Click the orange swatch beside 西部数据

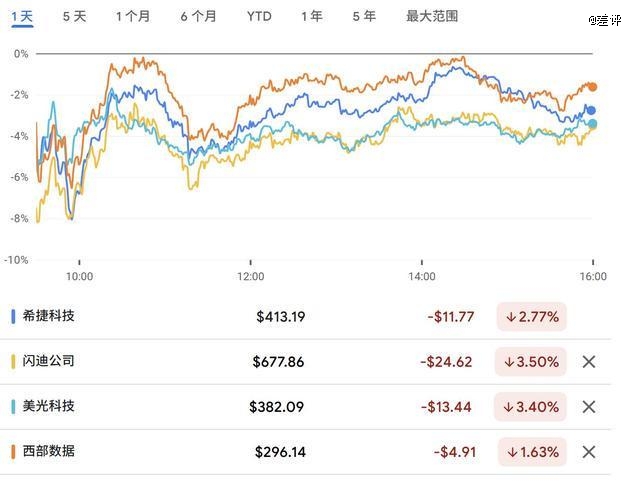[x=12, y=451]
